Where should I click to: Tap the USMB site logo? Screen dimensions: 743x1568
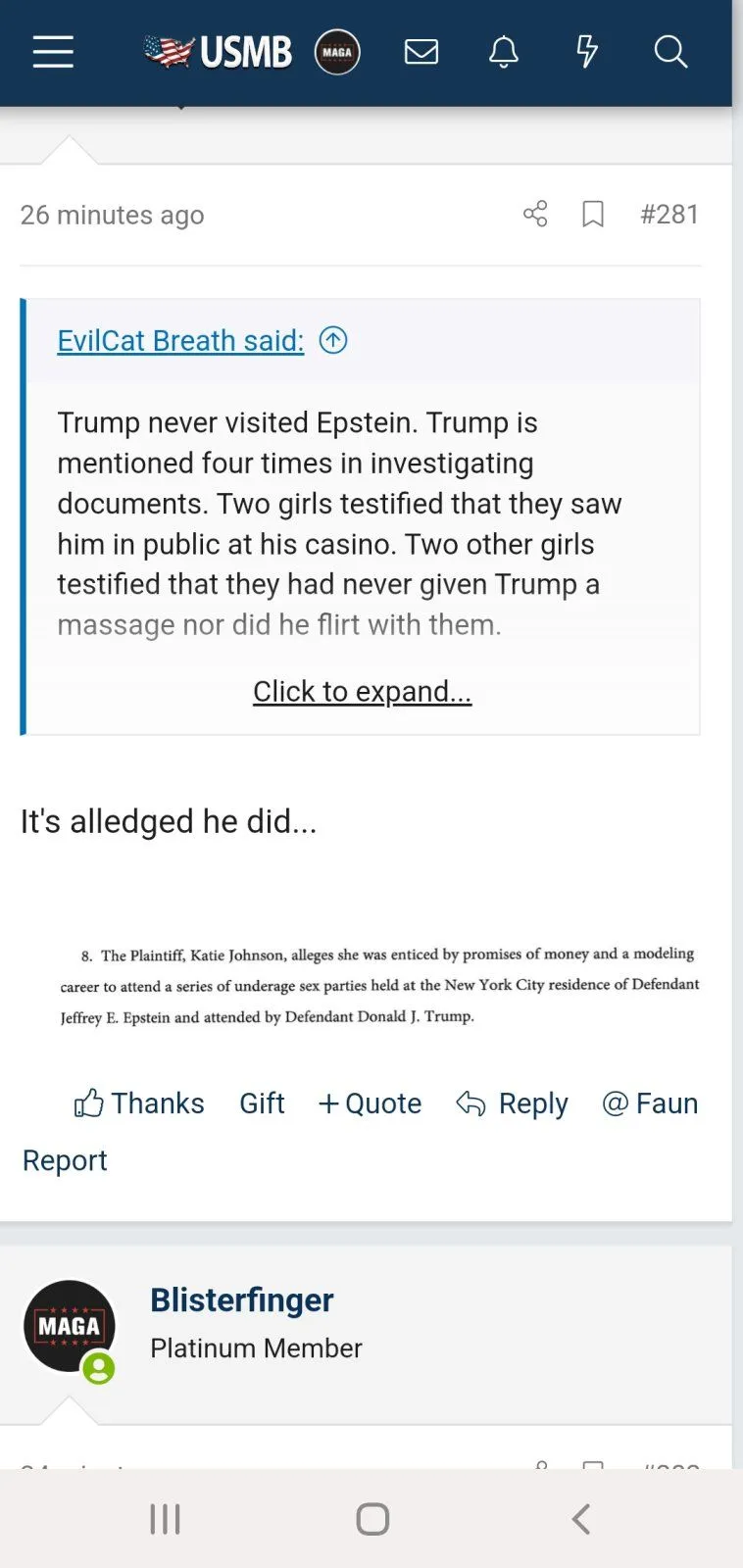(x=219, y=52)
